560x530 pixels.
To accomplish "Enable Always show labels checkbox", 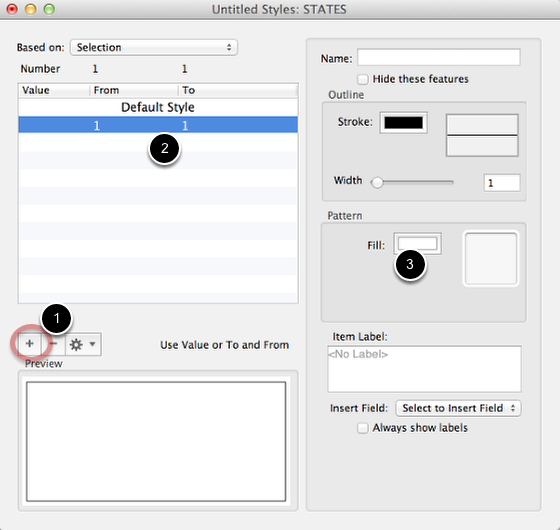I will (x=363, y=428).
